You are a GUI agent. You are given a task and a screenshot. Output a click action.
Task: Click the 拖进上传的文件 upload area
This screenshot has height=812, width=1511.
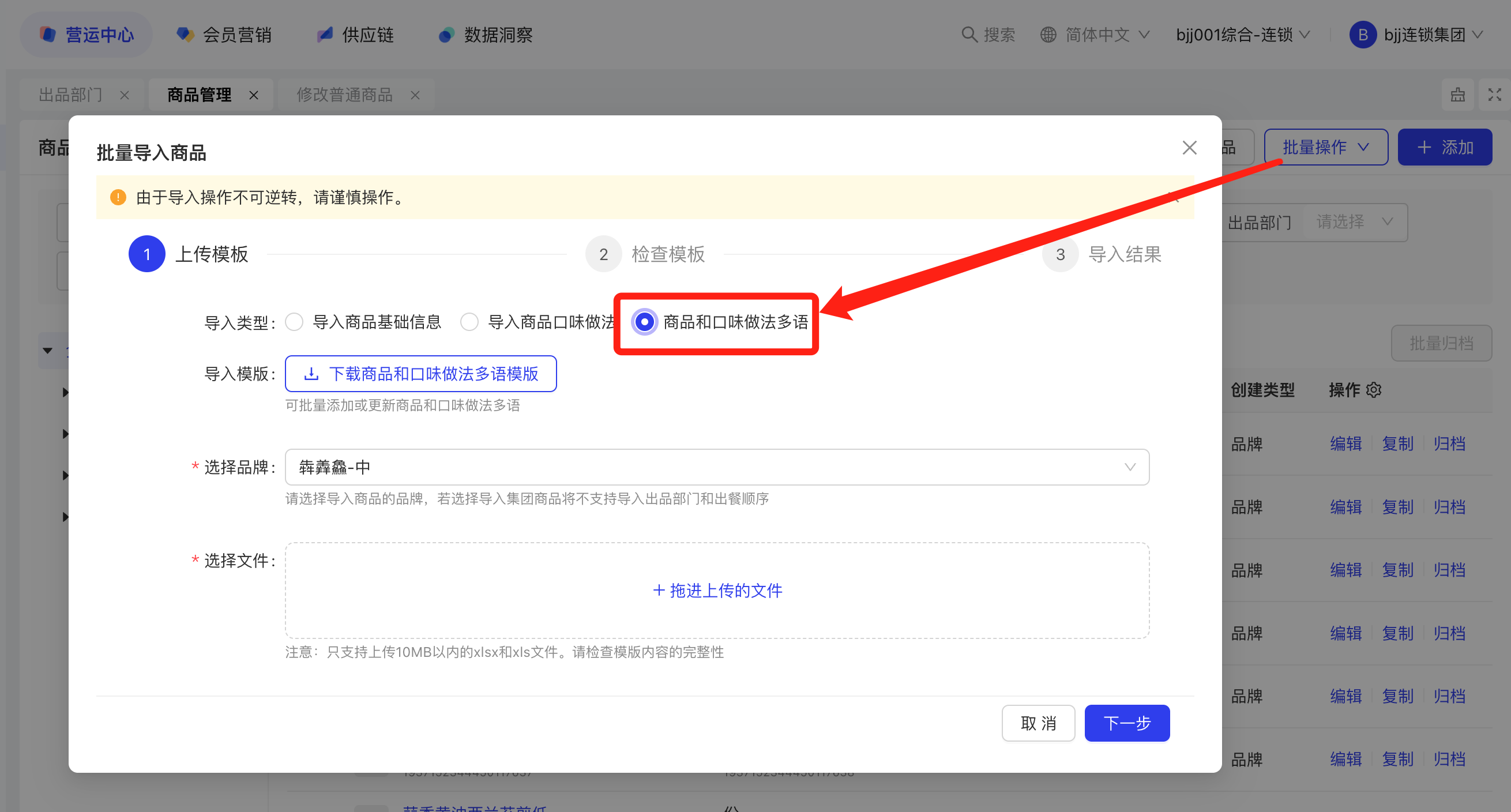(716, 590)
